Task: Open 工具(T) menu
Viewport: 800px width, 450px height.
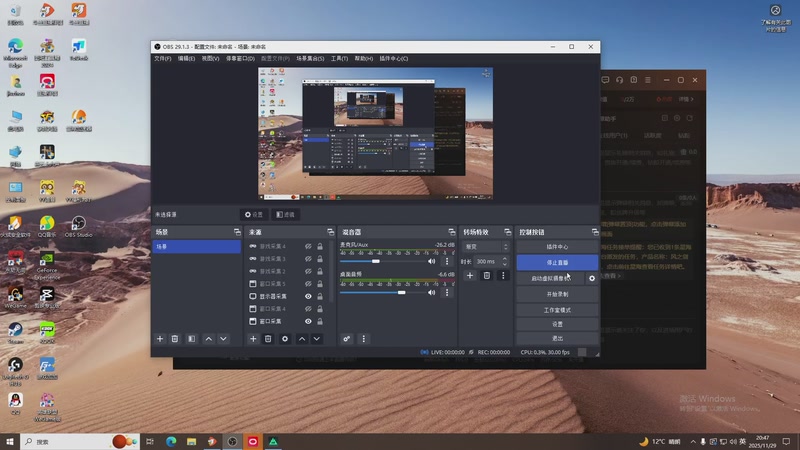Action: [x=339, y=59]
